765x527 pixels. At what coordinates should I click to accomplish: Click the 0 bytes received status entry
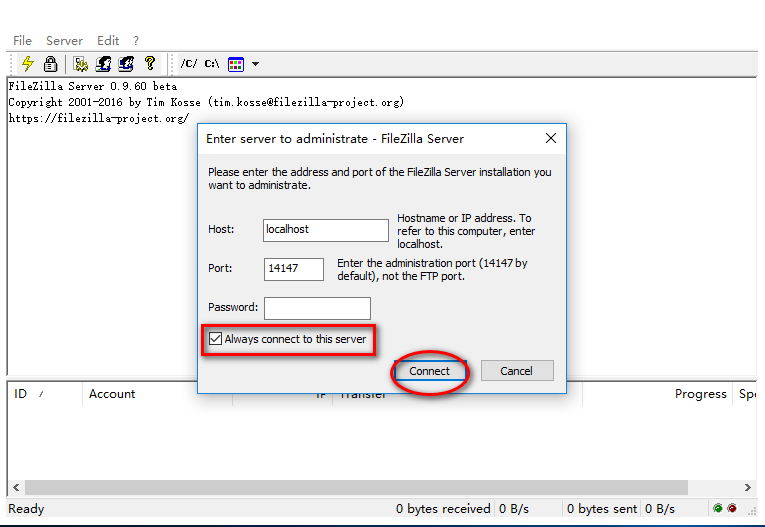pyautogui.click(x=443, y=508)
